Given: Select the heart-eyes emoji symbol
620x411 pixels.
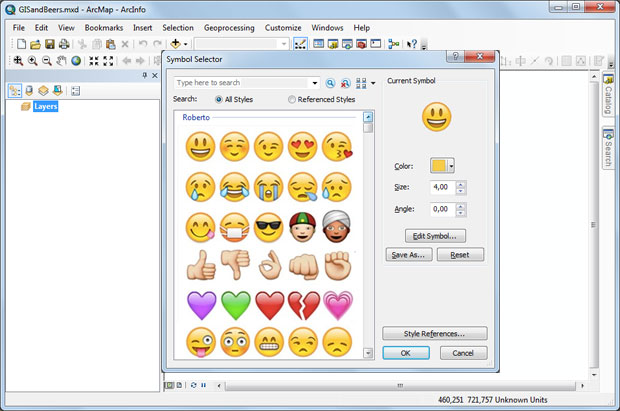Looking at the screenshot, I should pyautogui.click(x=302, y=147).
